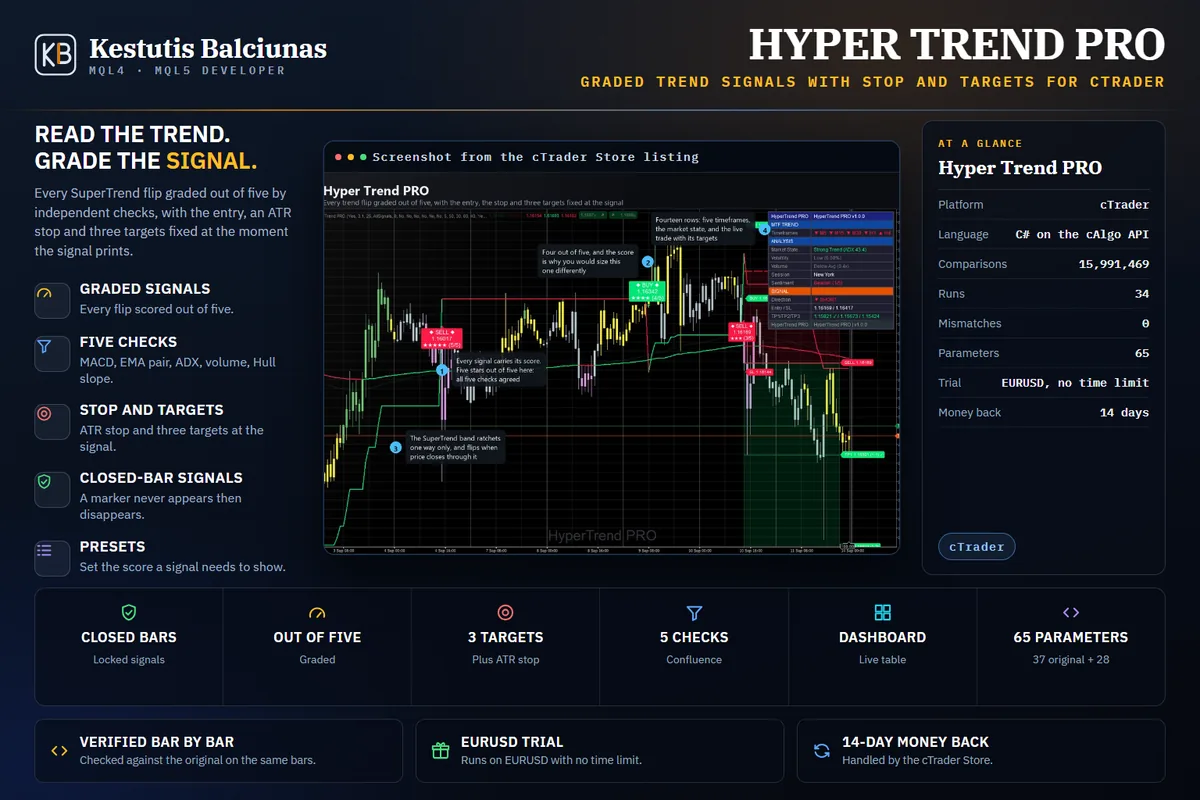This screenshot has height=800, width=1200.
Task: Click the Kestutis Balciunas developer name
Action: 208,48
